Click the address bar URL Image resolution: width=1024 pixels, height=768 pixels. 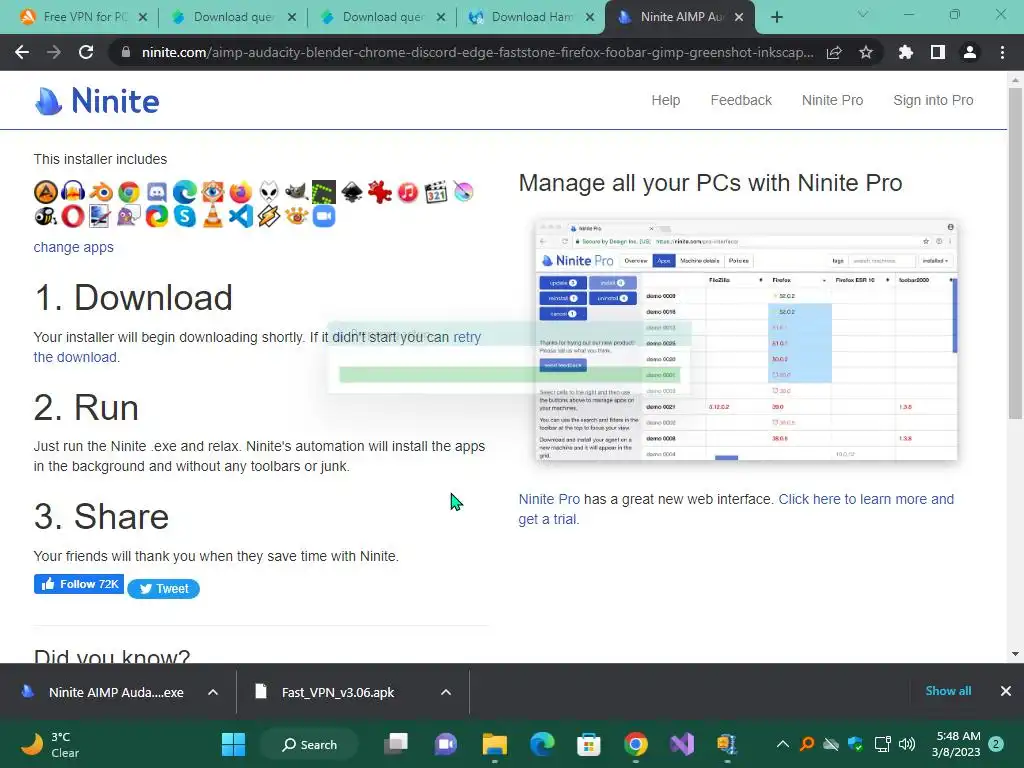[x=477, y=52]
